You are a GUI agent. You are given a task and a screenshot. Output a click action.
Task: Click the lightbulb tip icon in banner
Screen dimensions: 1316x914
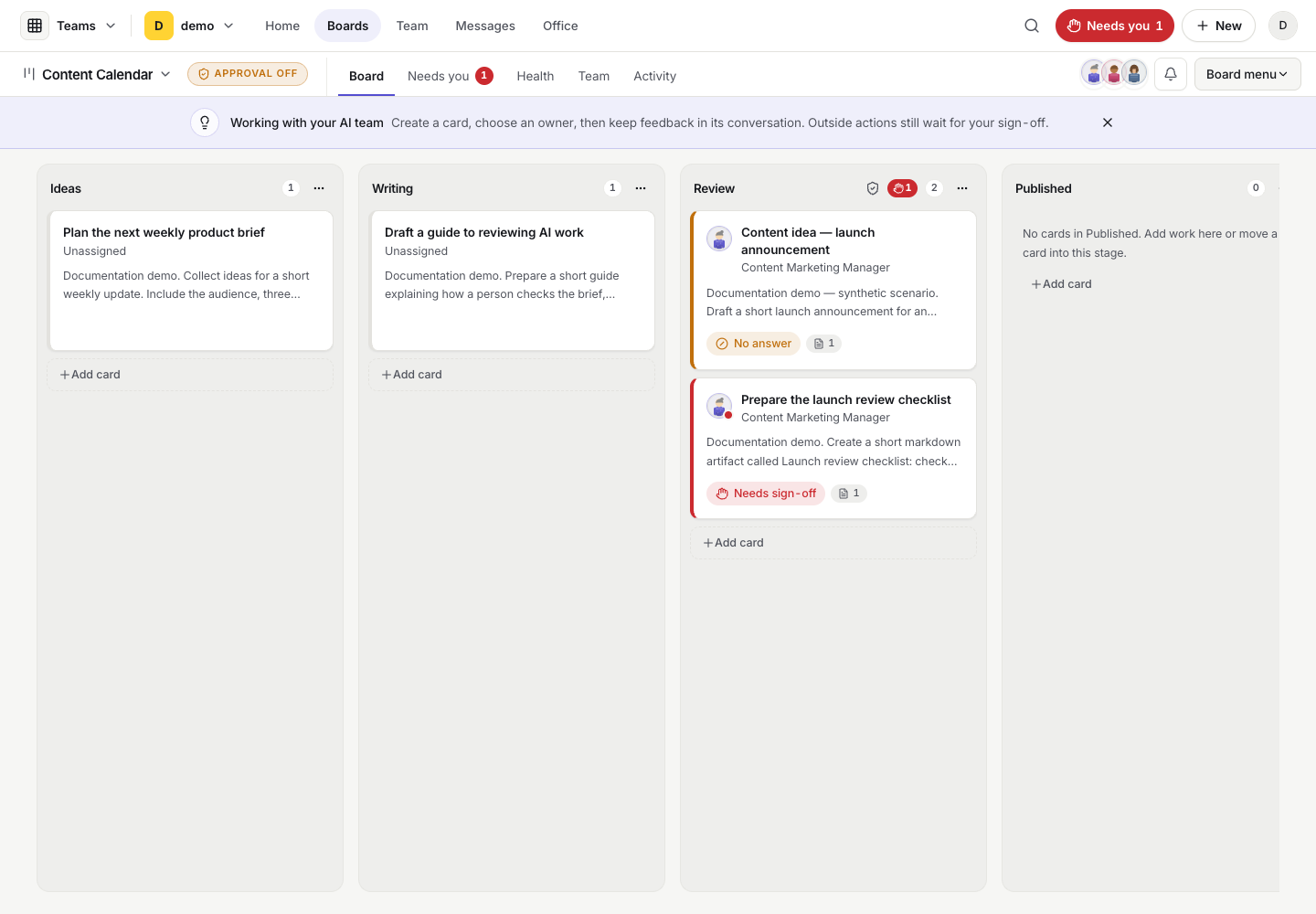tap(205, 122)
